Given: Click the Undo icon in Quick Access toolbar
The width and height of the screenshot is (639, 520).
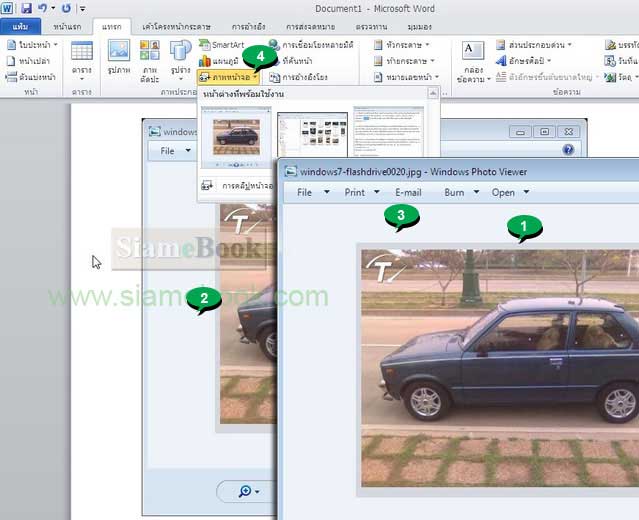Looking at the screenshot, I should coord(42,8).
